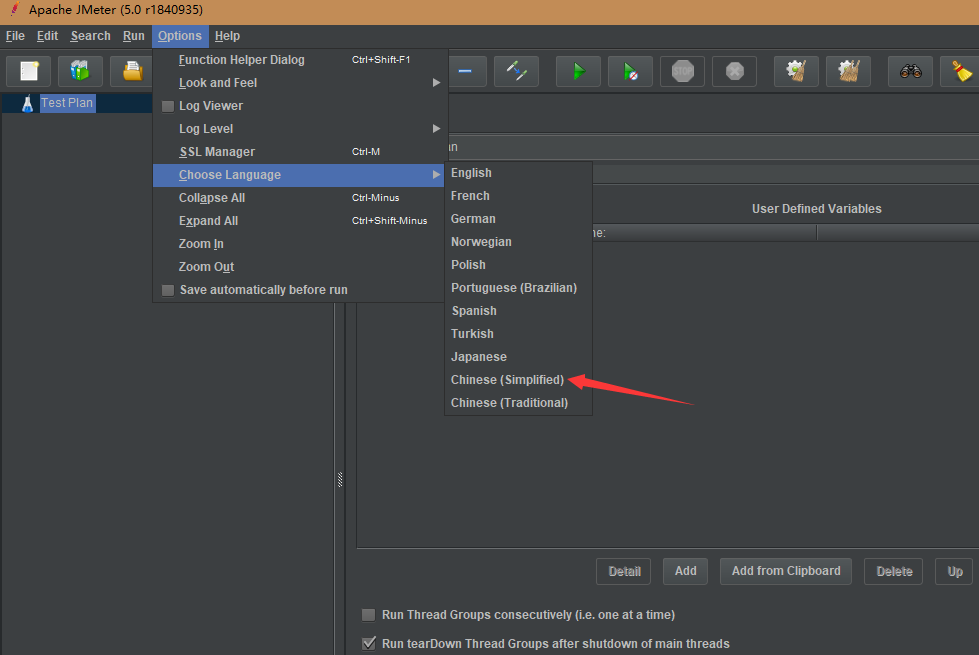Image resolution: width=979 pixels, height=655 pixels.
Task: Click the New test plan toolbar icon
Action: 29,71
